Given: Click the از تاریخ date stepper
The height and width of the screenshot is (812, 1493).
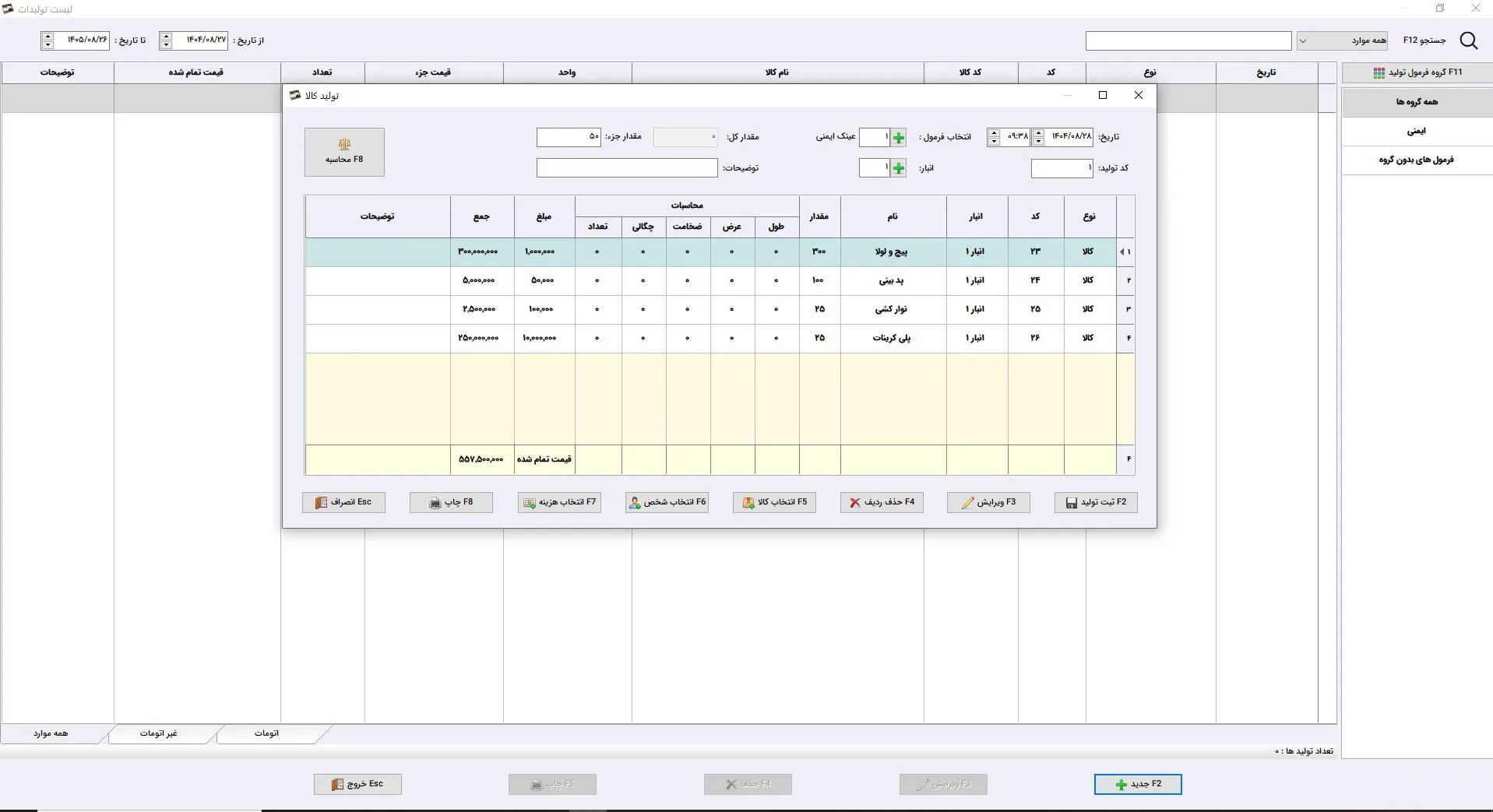Looking at the screenshot, I should (166, 40).
